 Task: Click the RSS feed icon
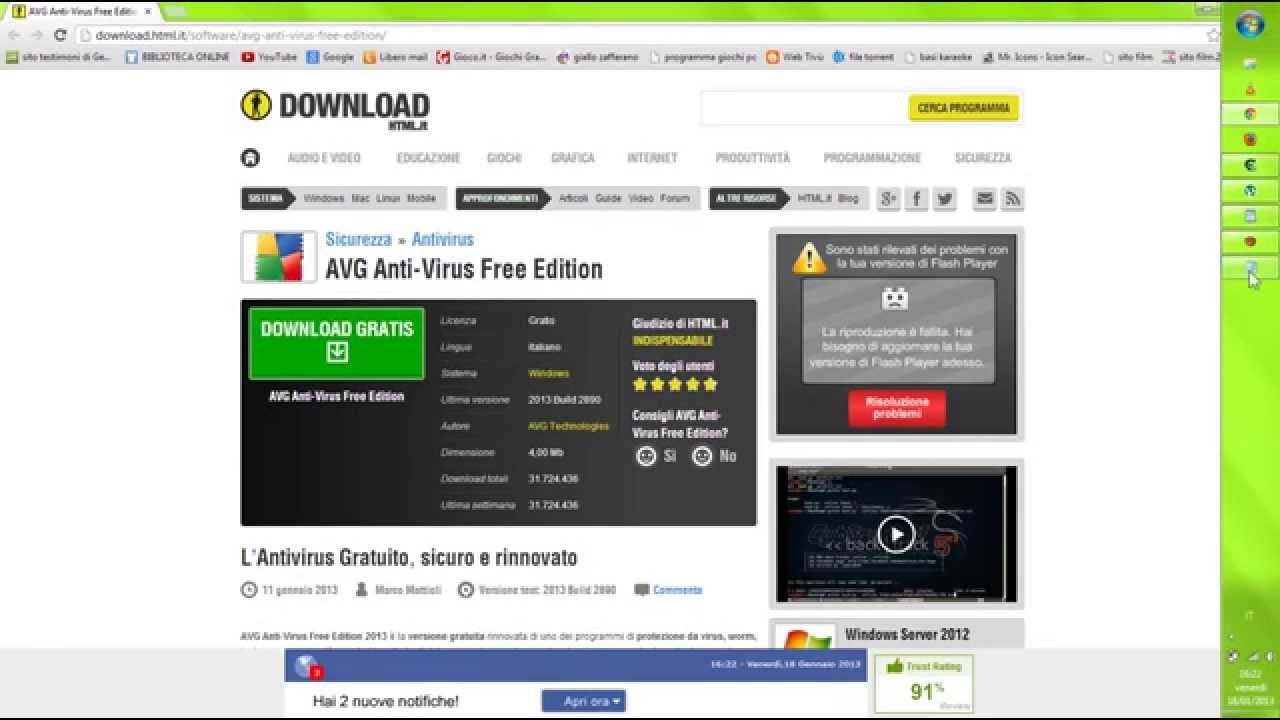click(1012, 199)
